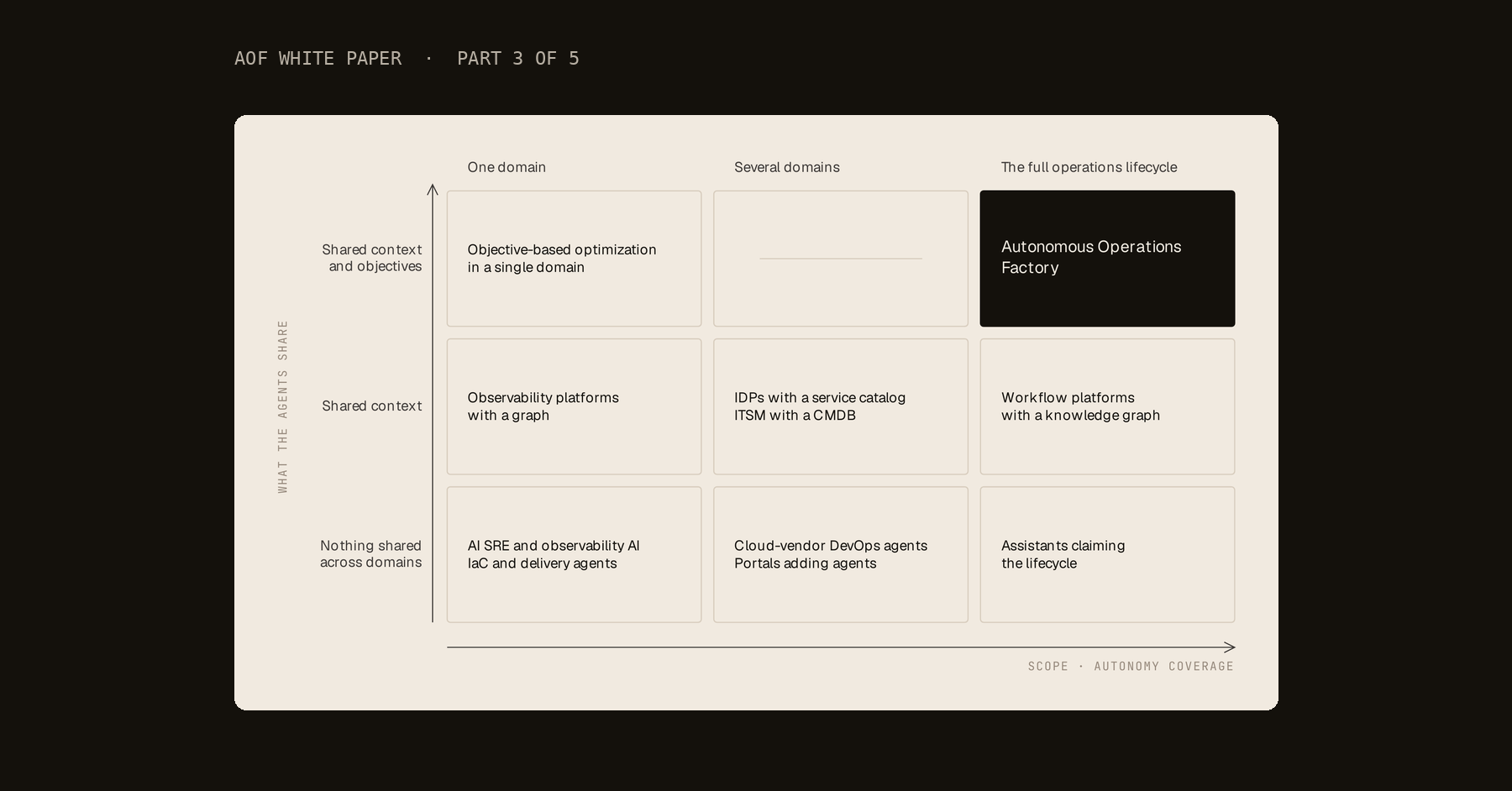This screenshot has height=791, width=1512.
Task: Open the dark 'Autonomous Operations Factory' cell
Action: [x=1107, y=259]
